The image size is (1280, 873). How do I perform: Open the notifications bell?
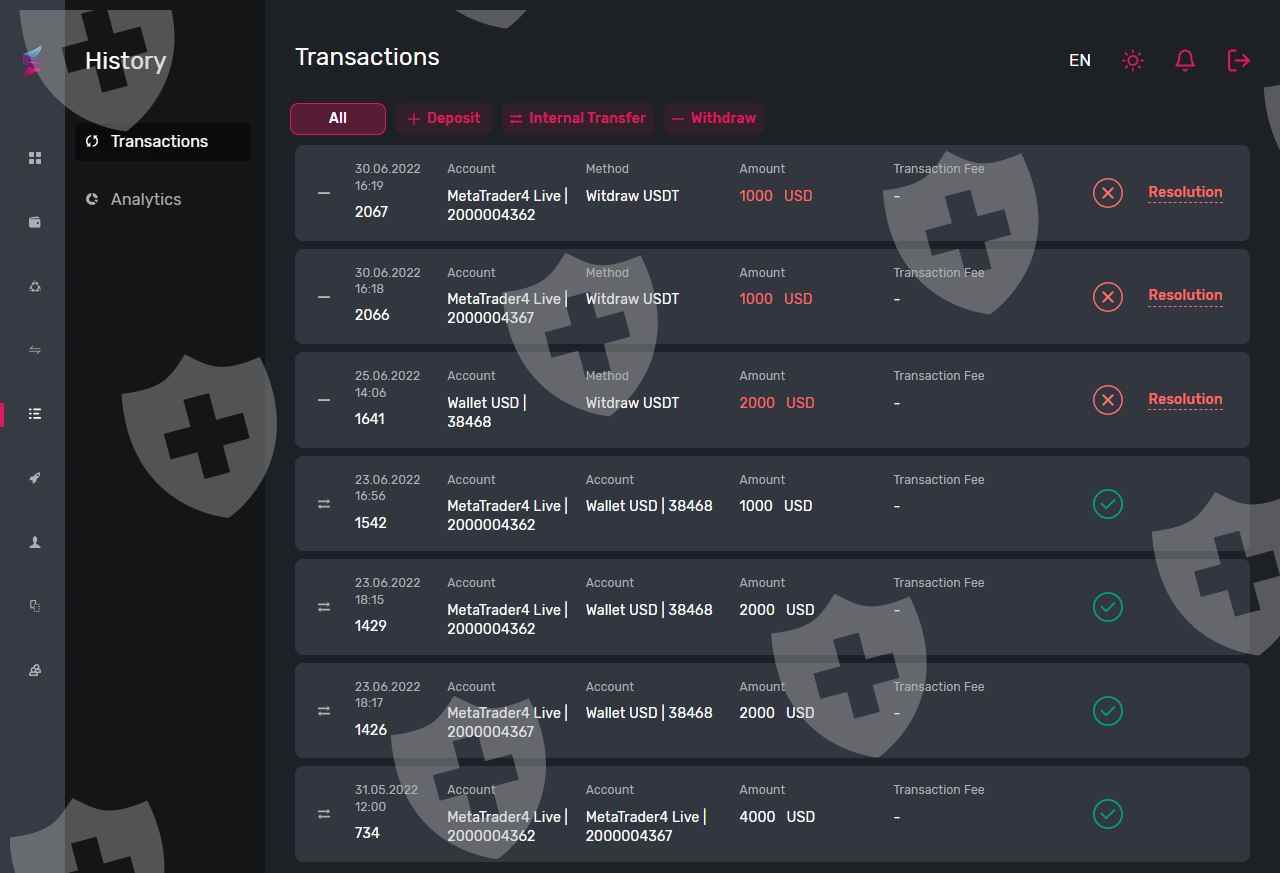[1185, 61]
